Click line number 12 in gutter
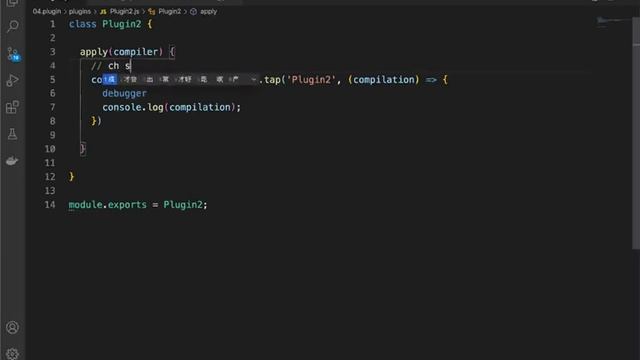The image size is (640, 360). [50, 177]
